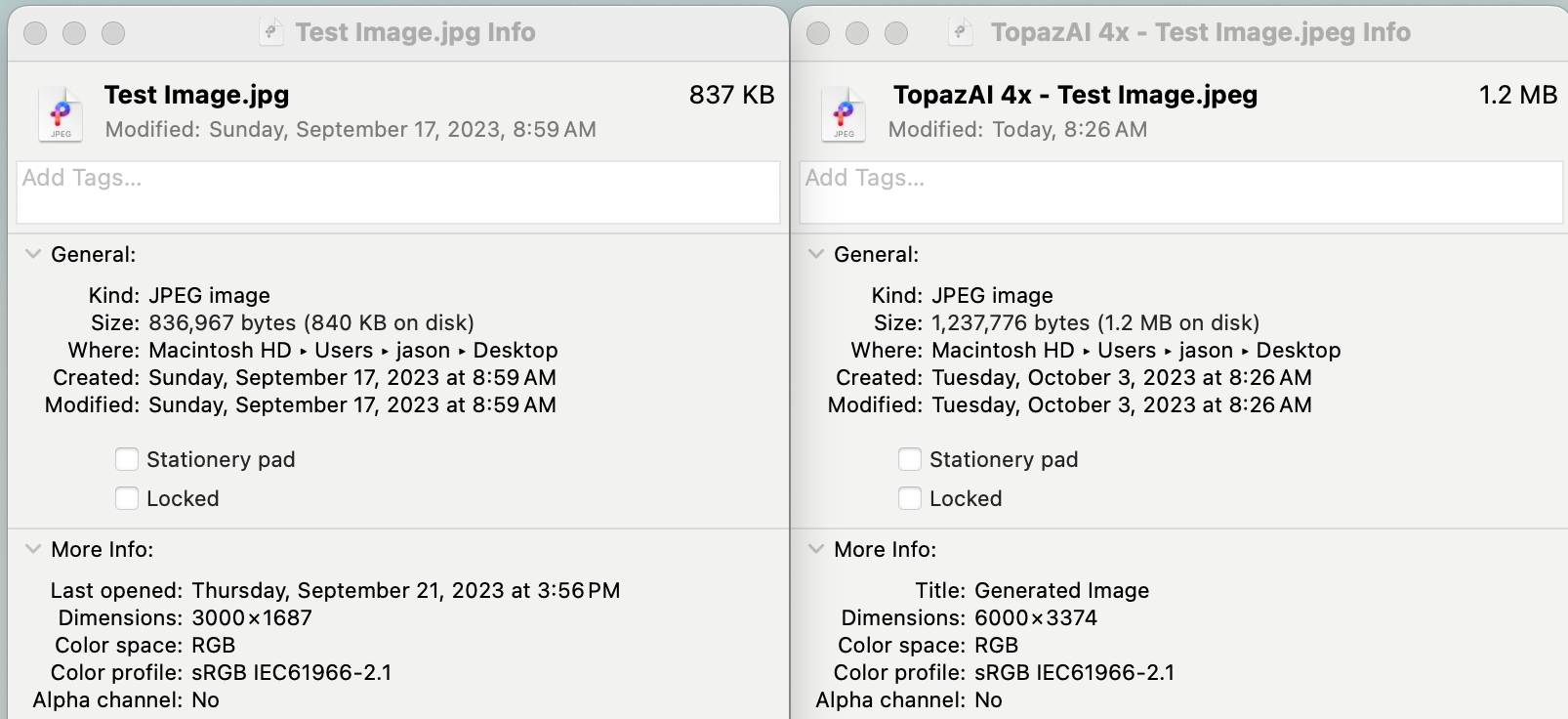
Task: Minimize the TopazAI 4x Info window
Action: coord(857,33)
